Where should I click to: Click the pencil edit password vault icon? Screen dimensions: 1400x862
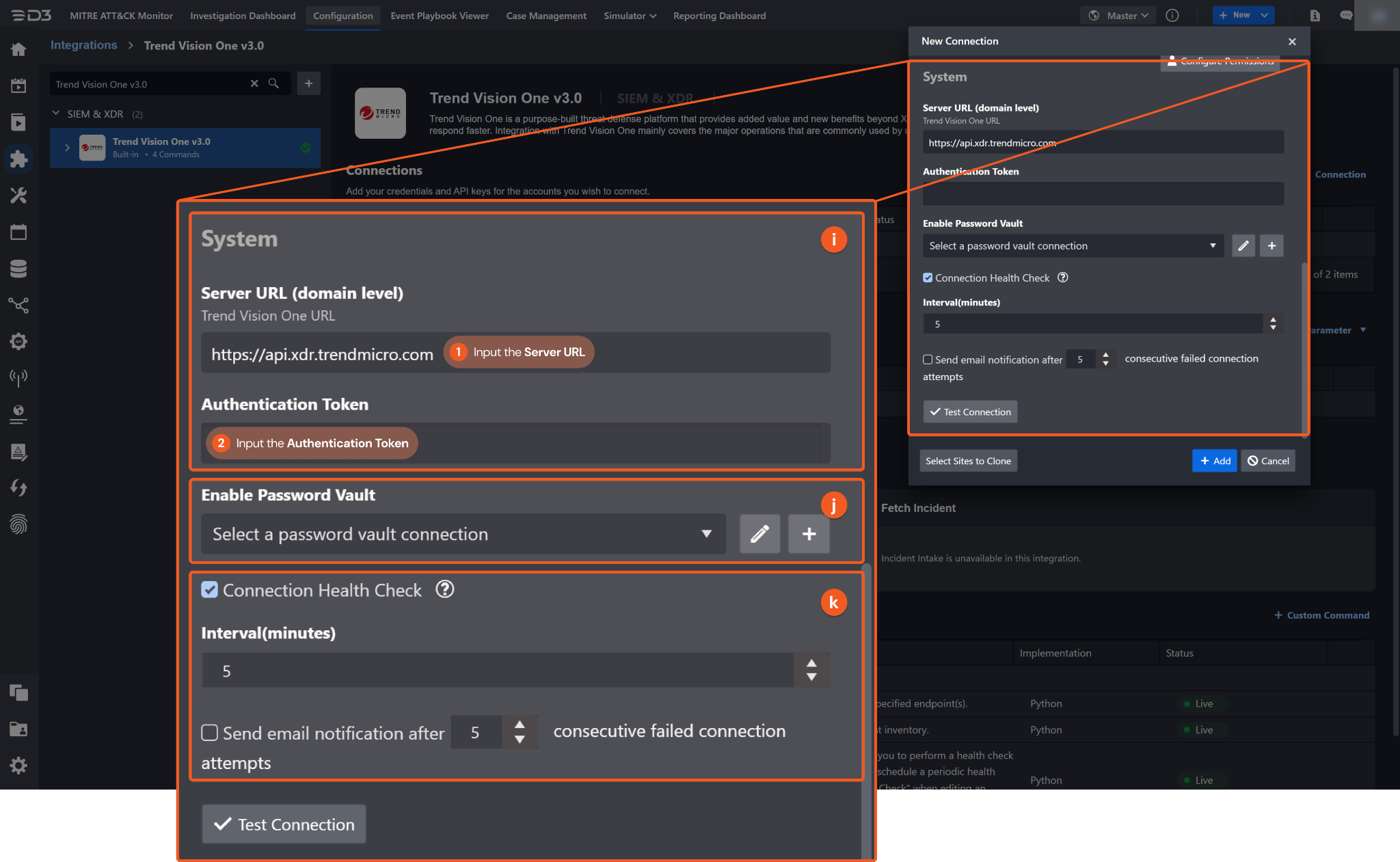1243,245
